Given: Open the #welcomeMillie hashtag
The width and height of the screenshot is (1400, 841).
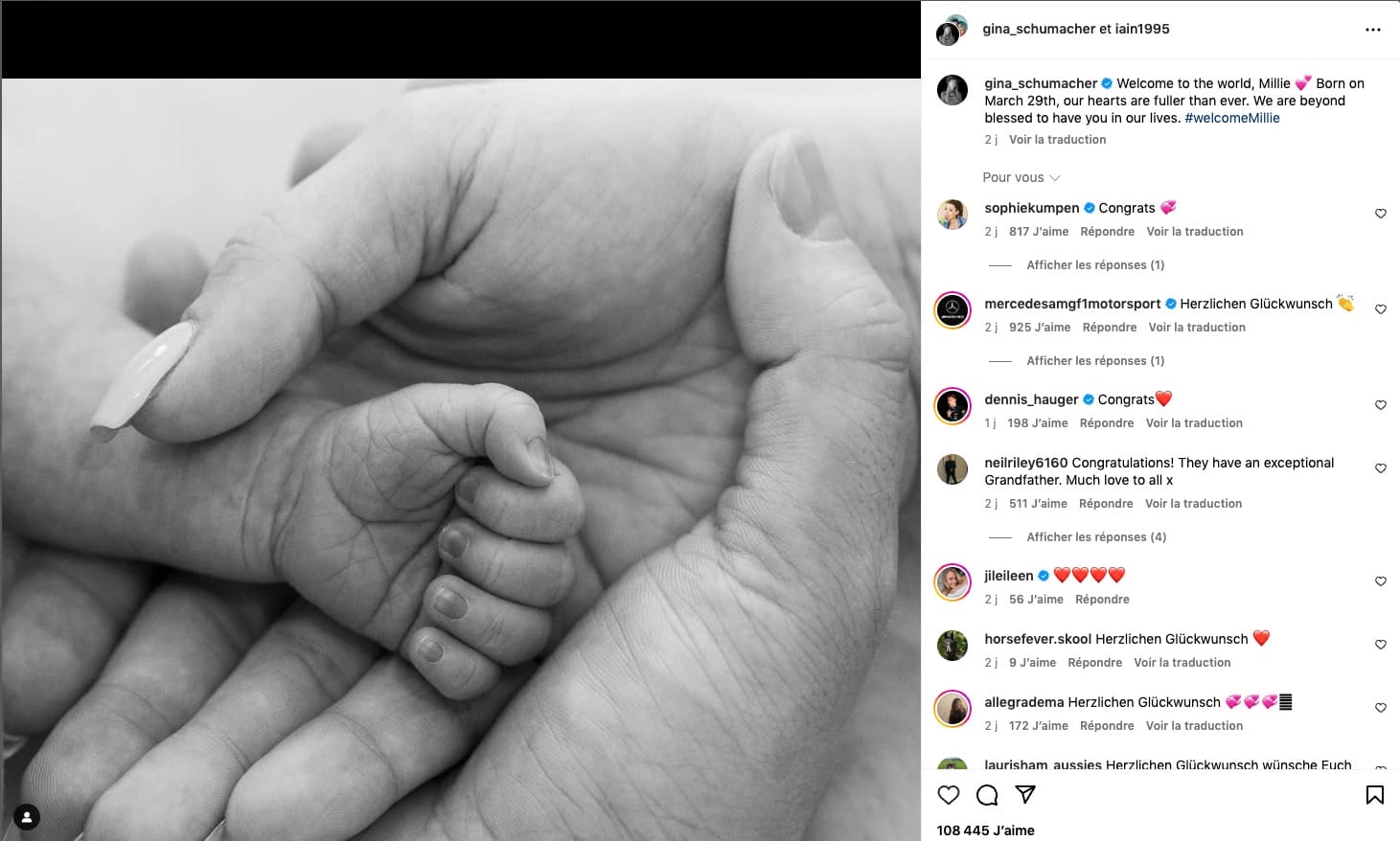Looking at the screenshot, I should pos(1232,118).
